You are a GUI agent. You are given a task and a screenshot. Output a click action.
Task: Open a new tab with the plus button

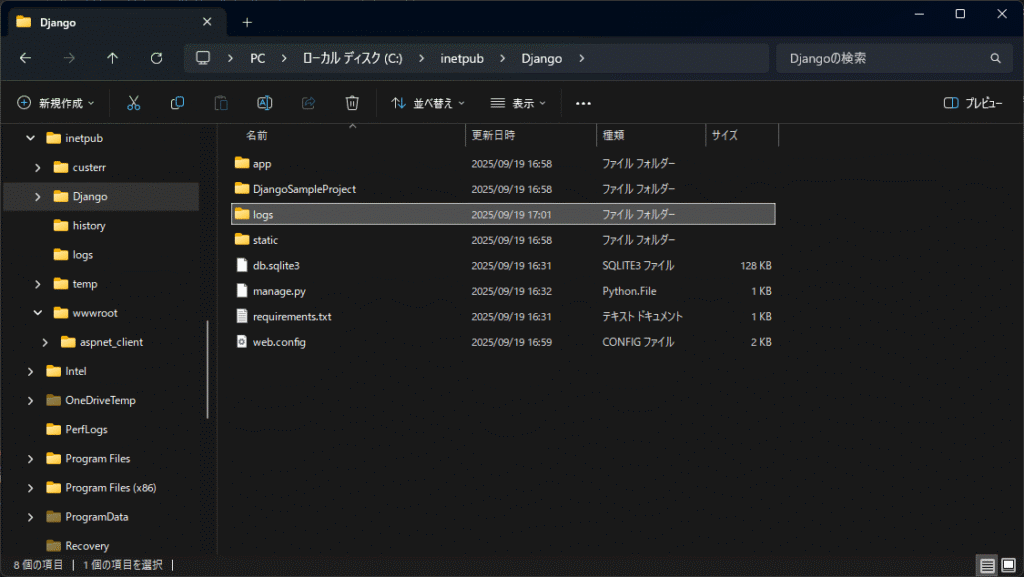pos(247,22)
